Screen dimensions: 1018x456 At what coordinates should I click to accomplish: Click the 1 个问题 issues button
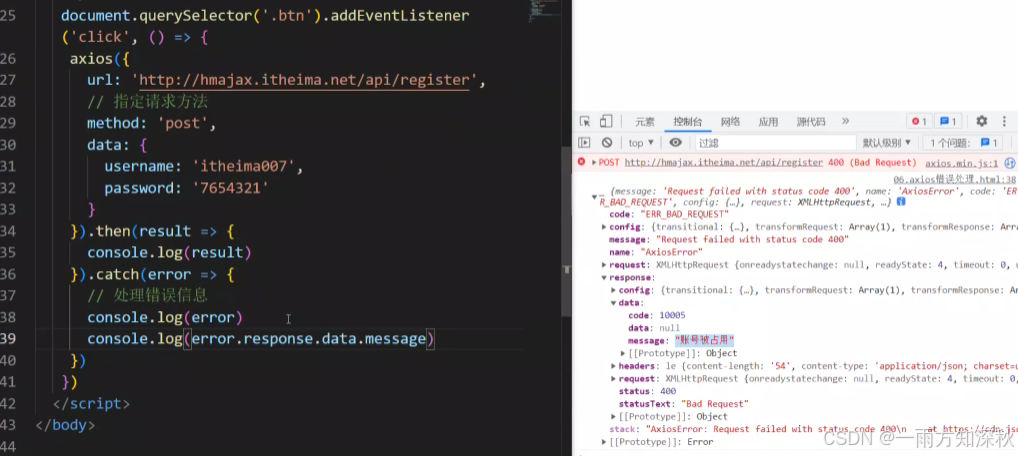pyautogui.click(x=965, y=143)
